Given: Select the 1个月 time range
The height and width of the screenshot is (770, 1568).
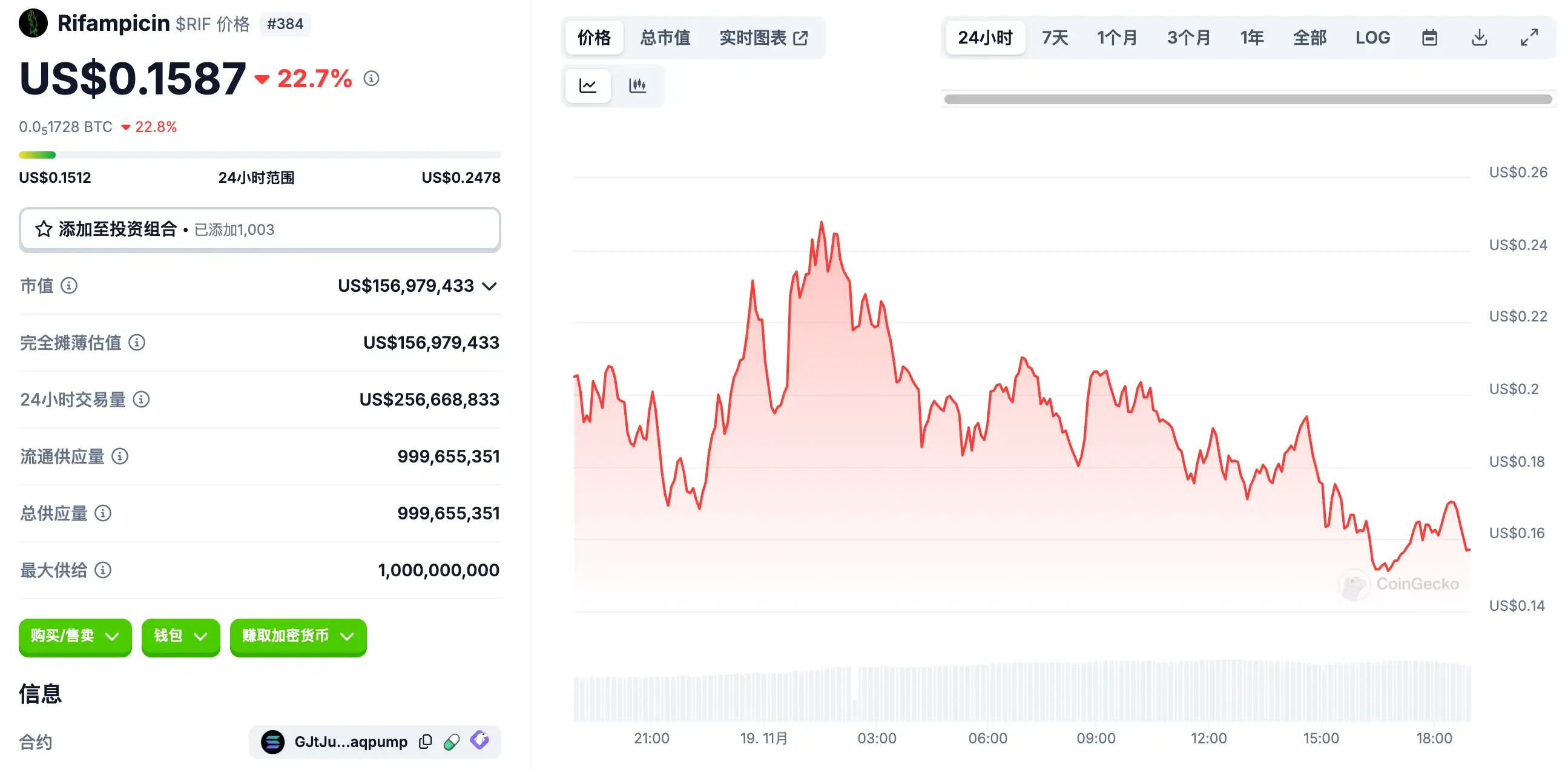Looking at the screenshot, I should (1117, 38).
